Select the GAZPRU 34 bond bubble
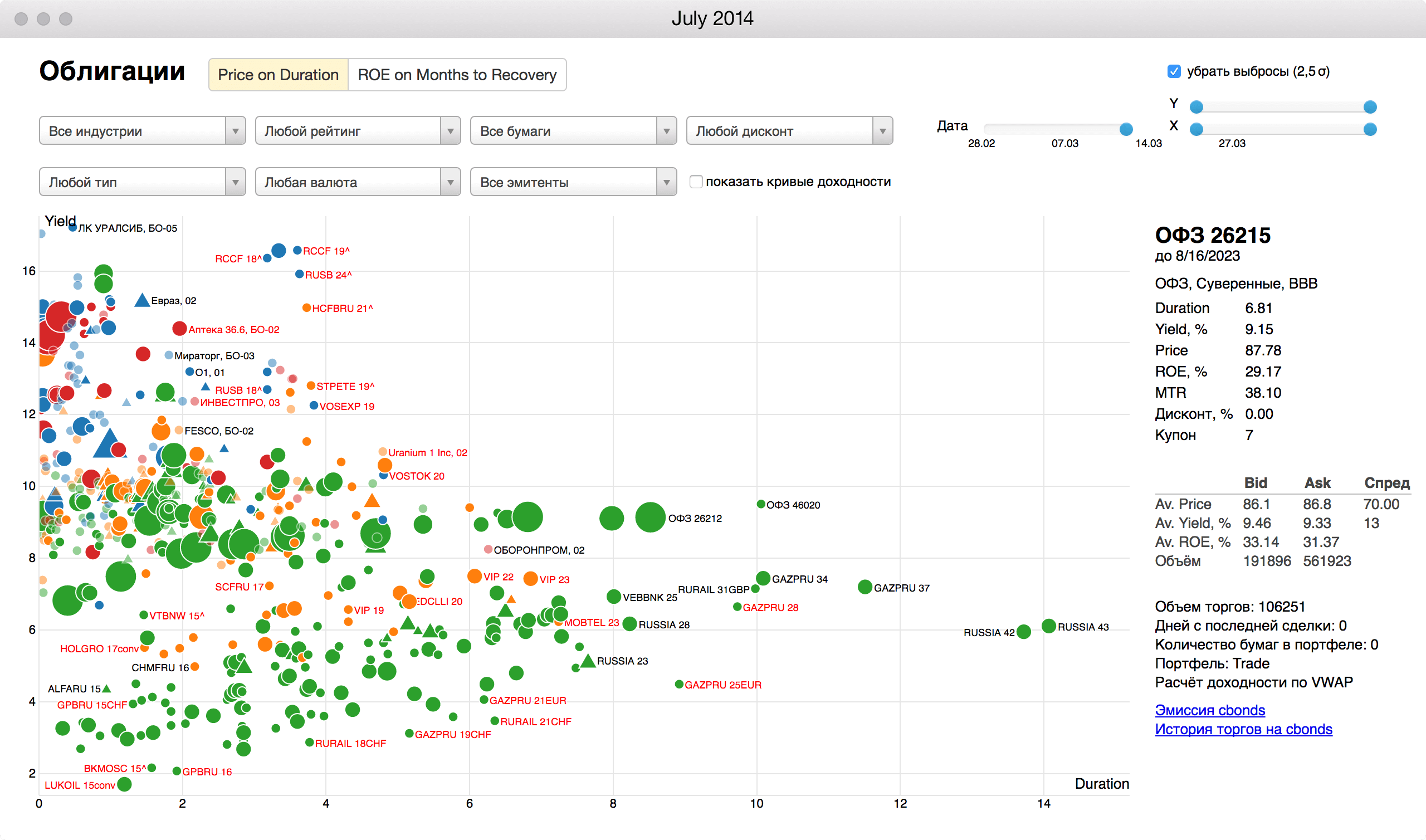The width and height of the screenshot is (1426, 840). point(763,579)
